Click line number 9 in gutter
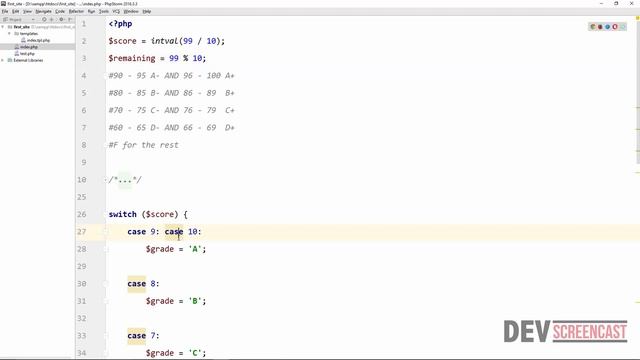 (x=84, y=162)
